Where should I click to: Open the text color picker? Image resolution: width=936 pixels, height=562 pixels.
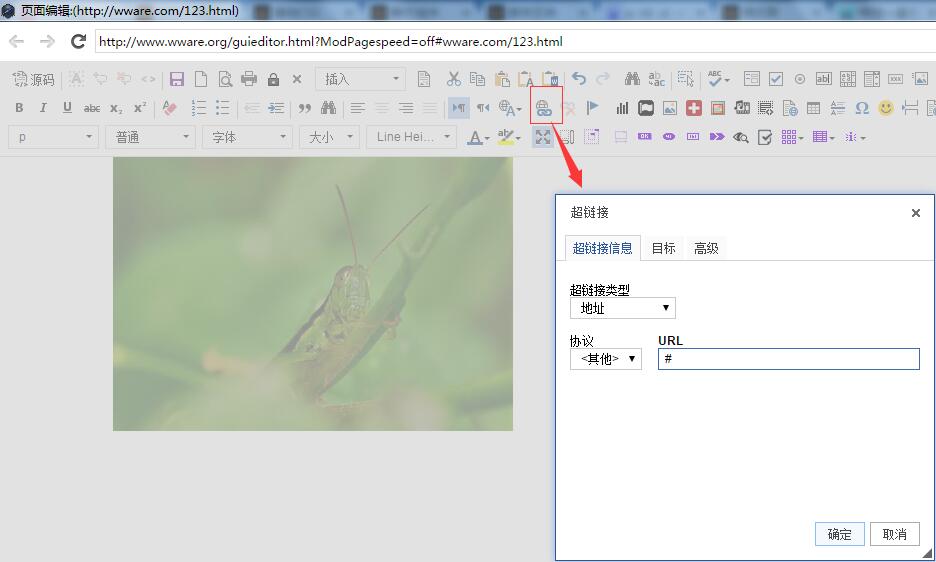(x=479, y=137)
